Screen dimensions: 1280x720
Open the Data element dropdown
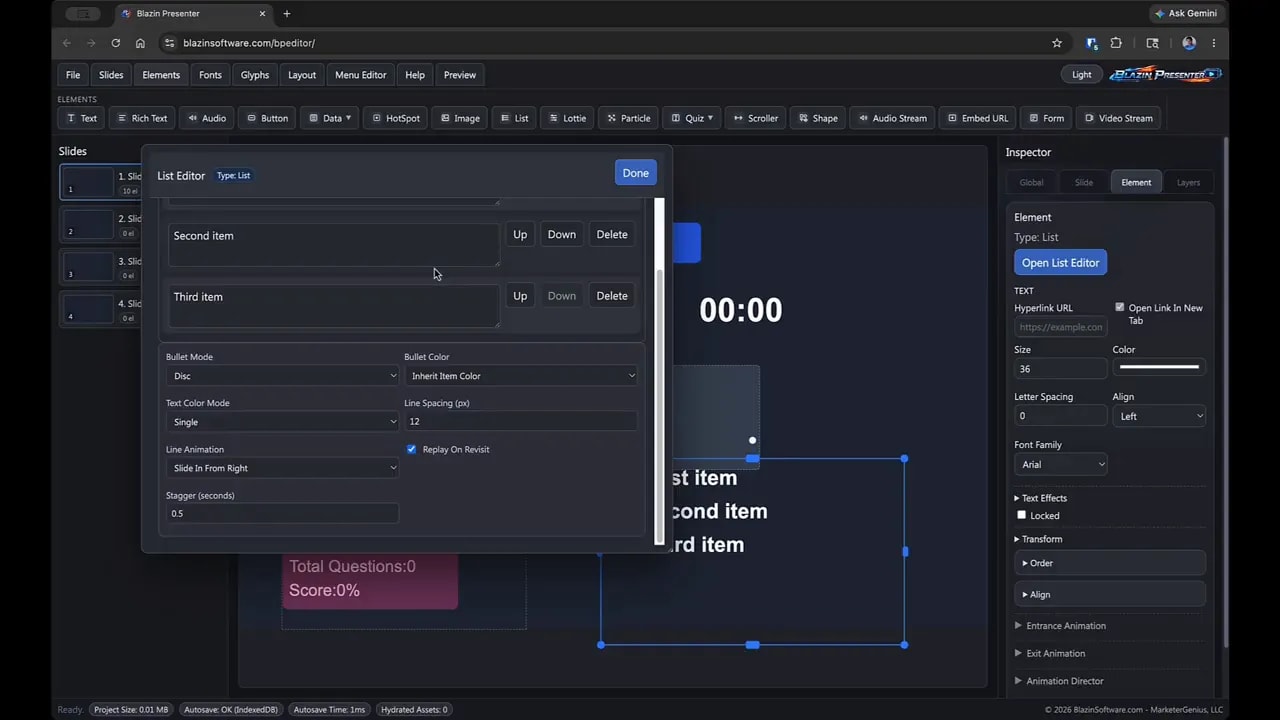coord(329,118)
